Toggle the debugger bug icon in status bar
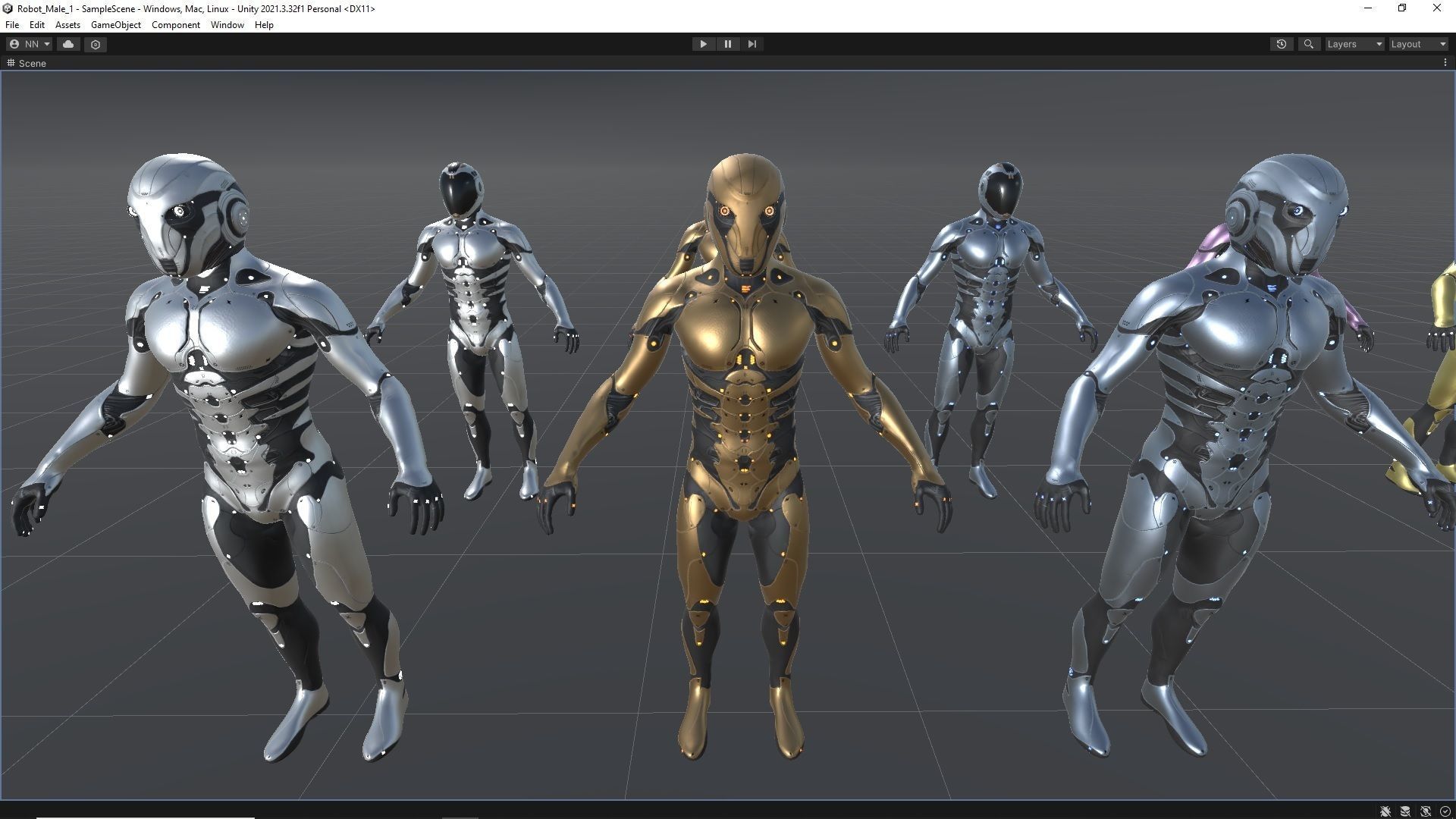 click(x=1385, y=811)
